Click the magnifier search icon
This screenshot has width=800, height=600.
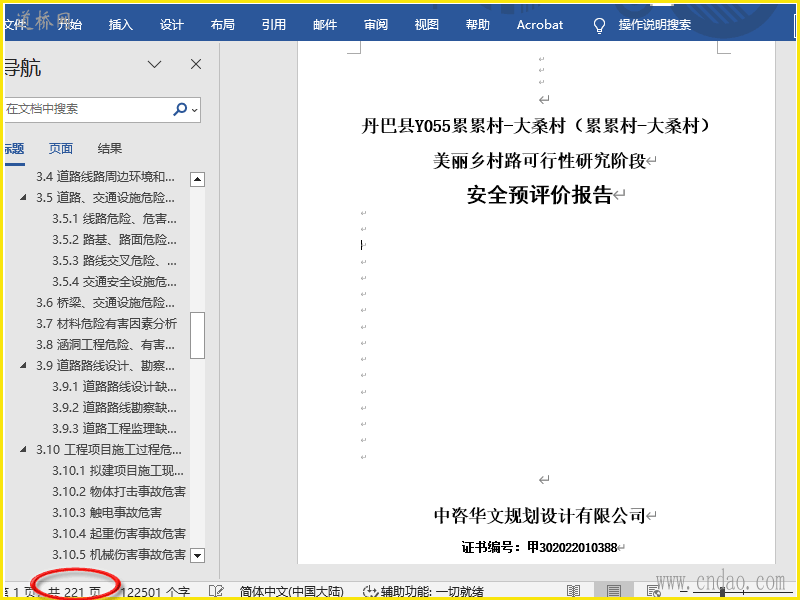[x=180, y=109]
